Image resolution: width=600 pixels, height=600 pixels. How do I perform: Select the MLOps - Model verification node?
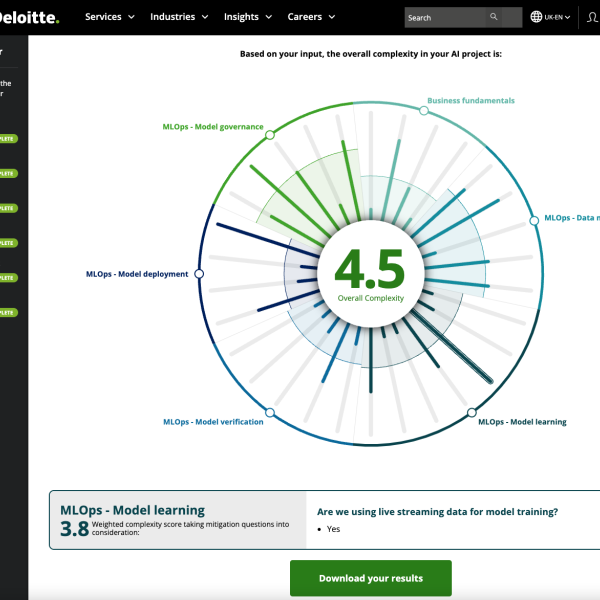tap(269, 412)
